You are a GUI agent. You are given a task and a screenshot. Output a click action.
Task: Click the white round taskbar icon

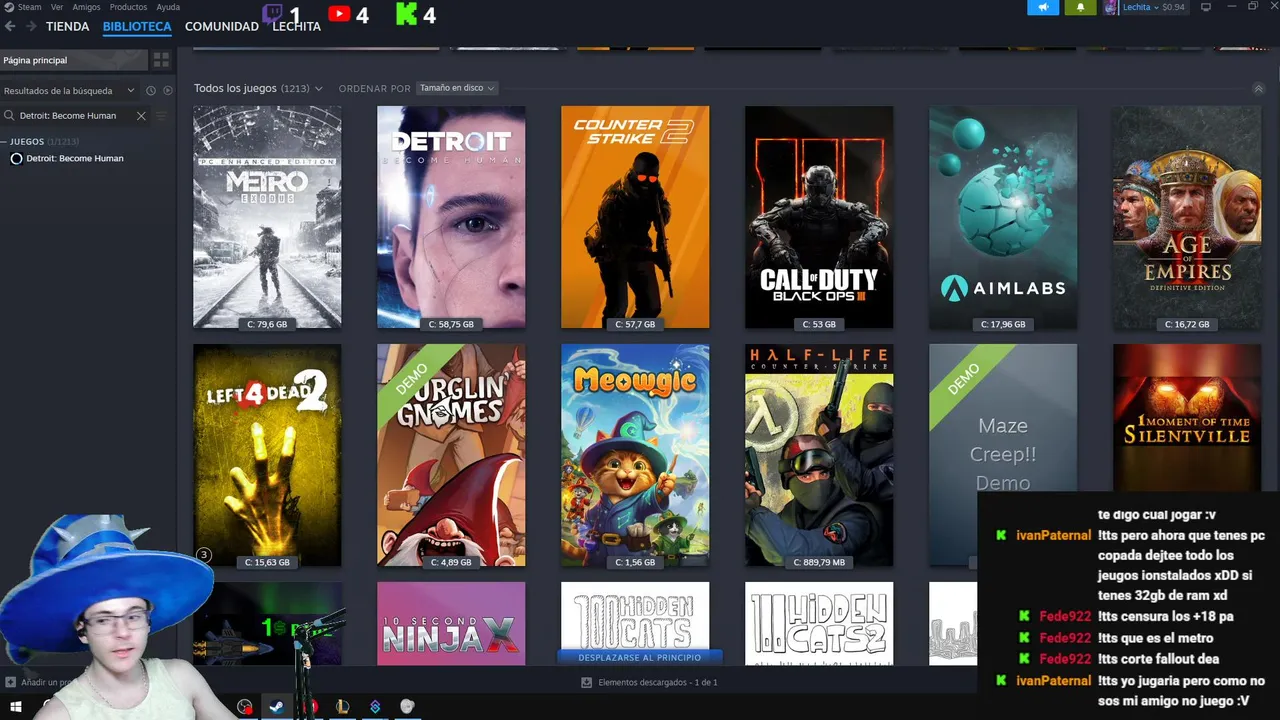(x=407, y=707)
